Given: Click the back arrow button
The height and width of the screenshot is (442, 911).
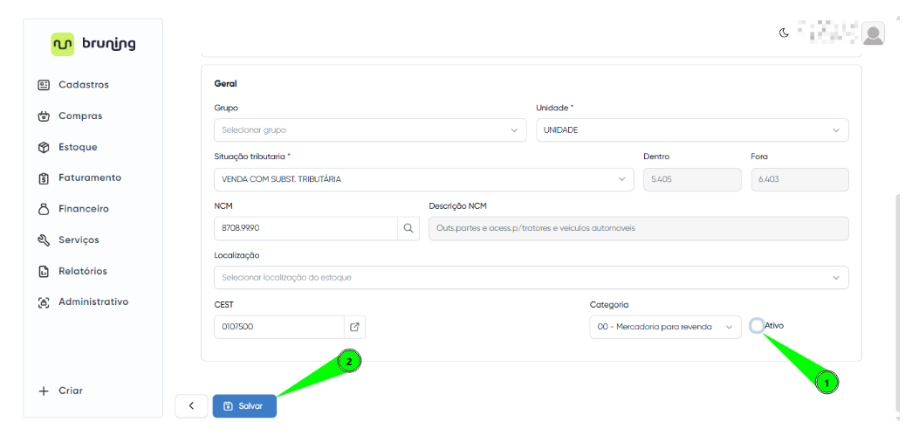Looking at the screenshot, I should click(191, 406).
